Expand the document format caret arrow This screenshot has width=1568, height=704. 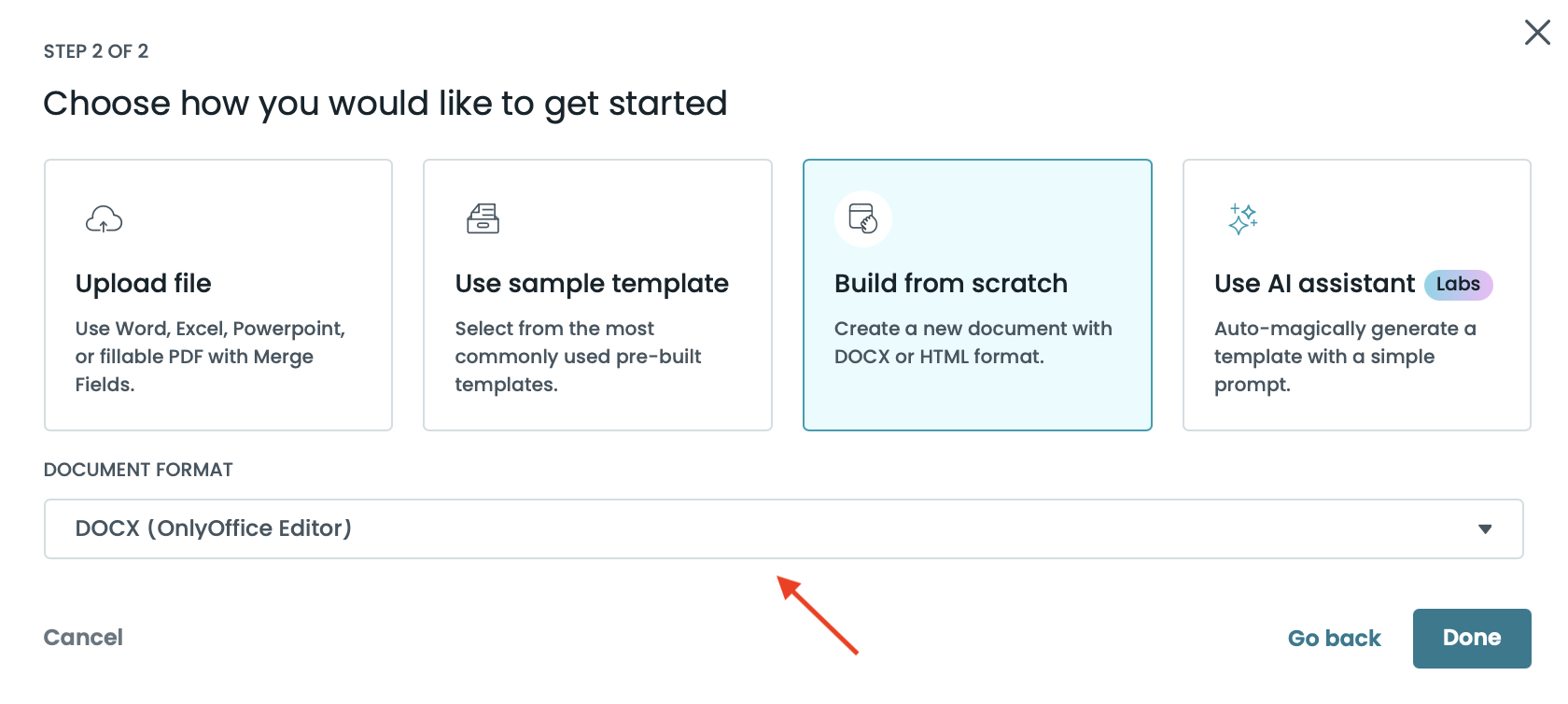coord(1485,529)
